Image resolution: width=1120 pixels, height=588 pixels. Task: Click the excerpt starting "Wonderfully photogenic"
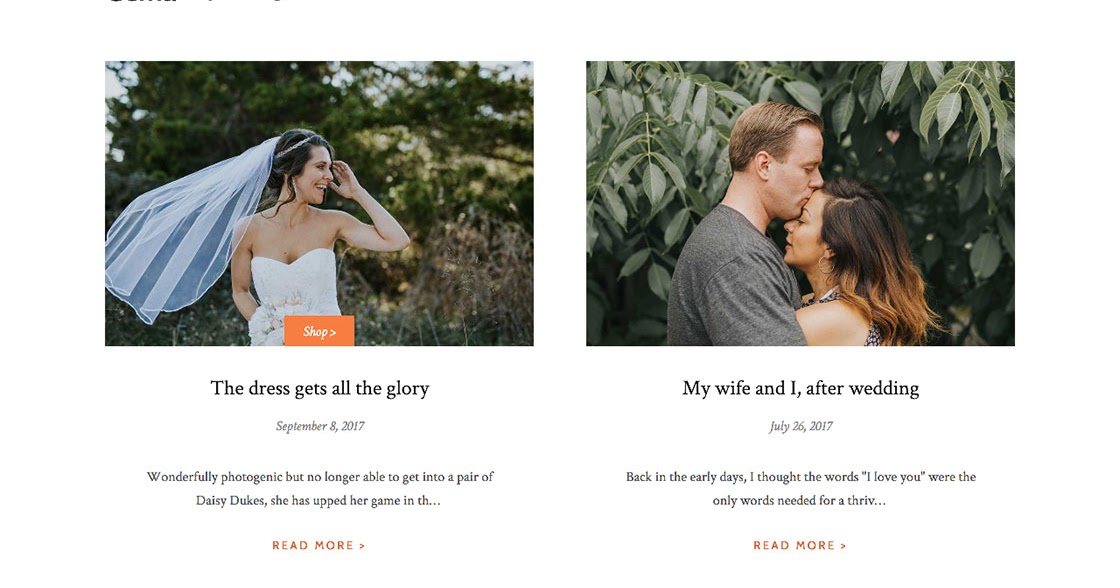coord(319,488)
